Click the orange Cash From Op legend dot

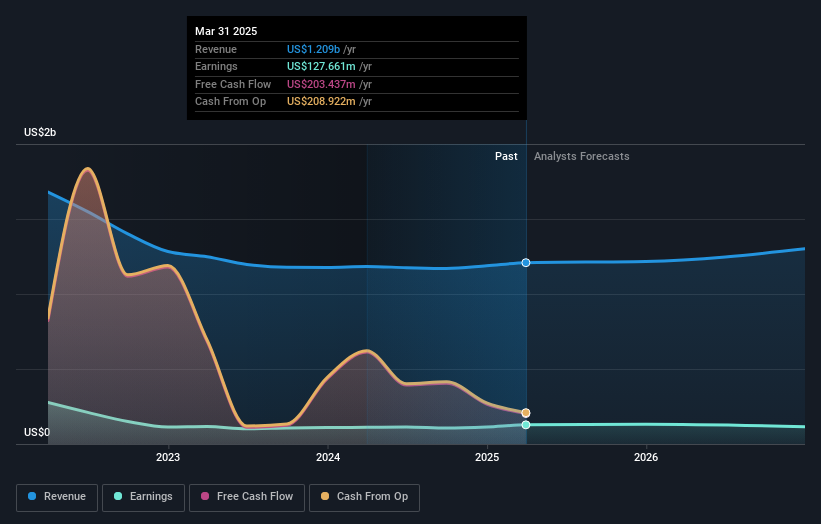point(325,496)
